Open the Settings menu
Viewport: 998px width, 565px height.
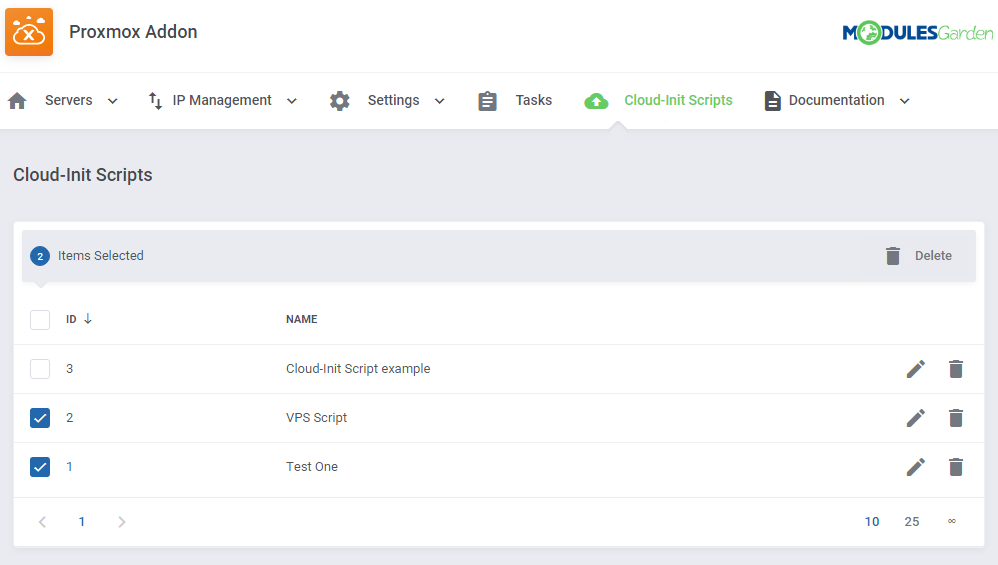pyautogui.click(x=393, y=101)
